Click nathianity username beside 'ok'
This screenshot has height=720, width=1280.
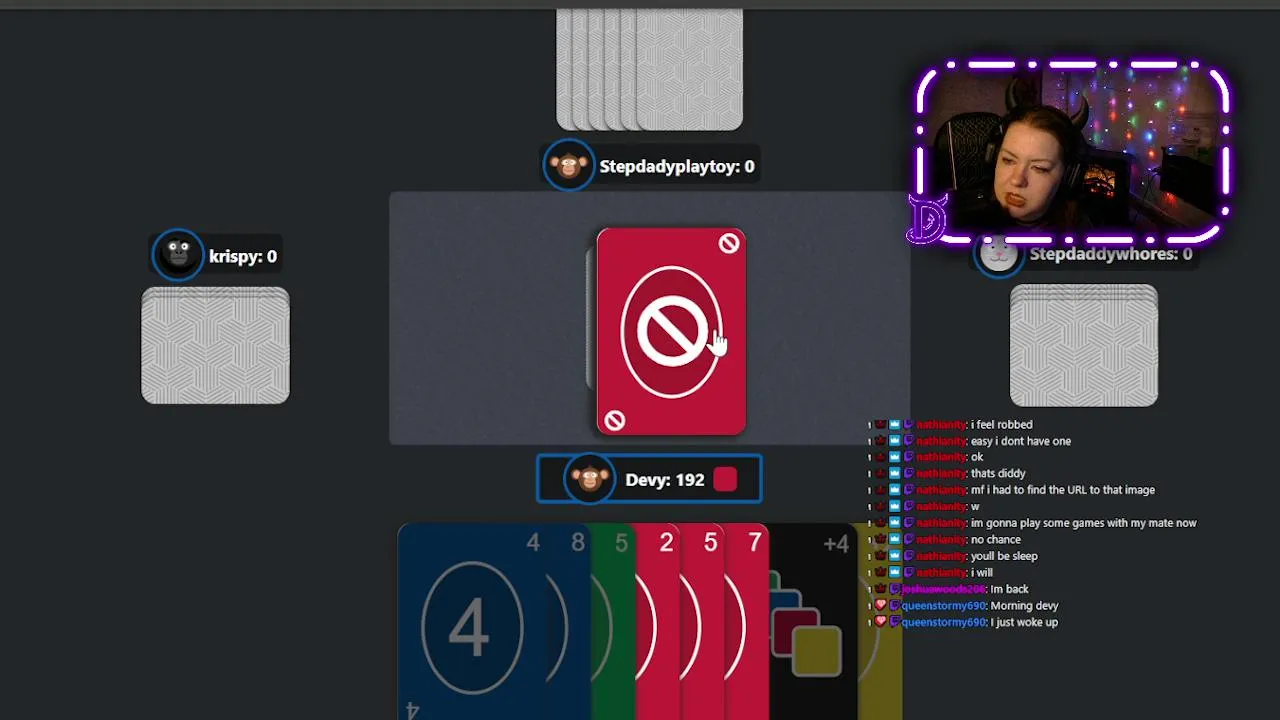(941, 457)
